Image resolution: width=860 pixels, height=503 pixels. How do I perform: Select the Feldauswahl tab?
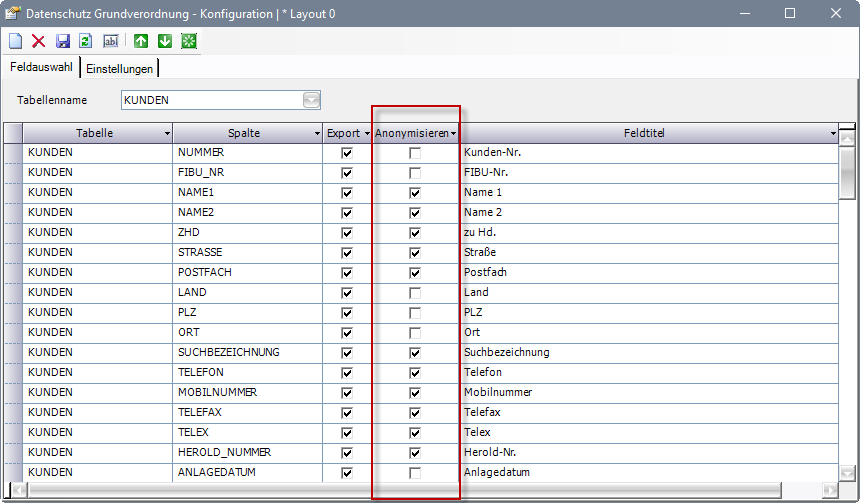40,68
